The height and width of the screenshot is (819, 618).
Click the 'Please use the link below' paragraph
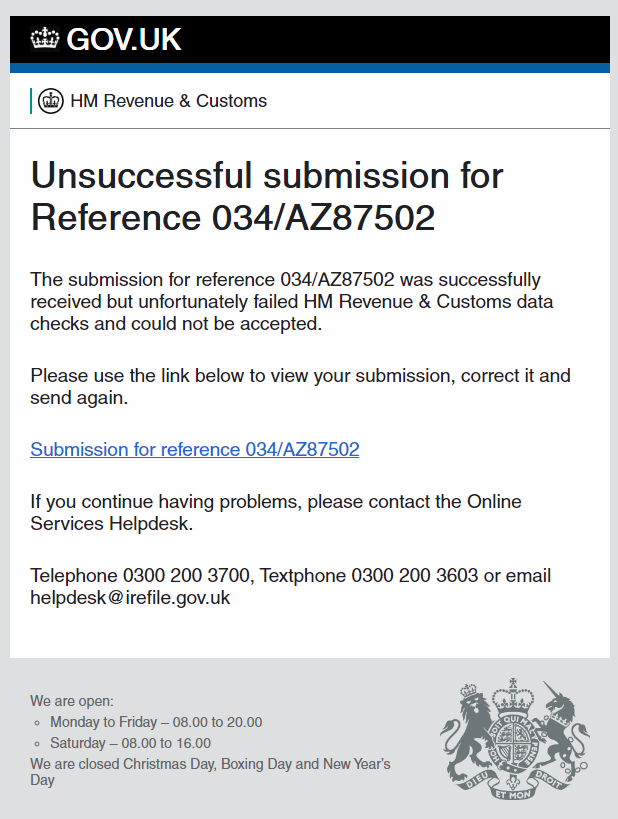tap(300, 387)
